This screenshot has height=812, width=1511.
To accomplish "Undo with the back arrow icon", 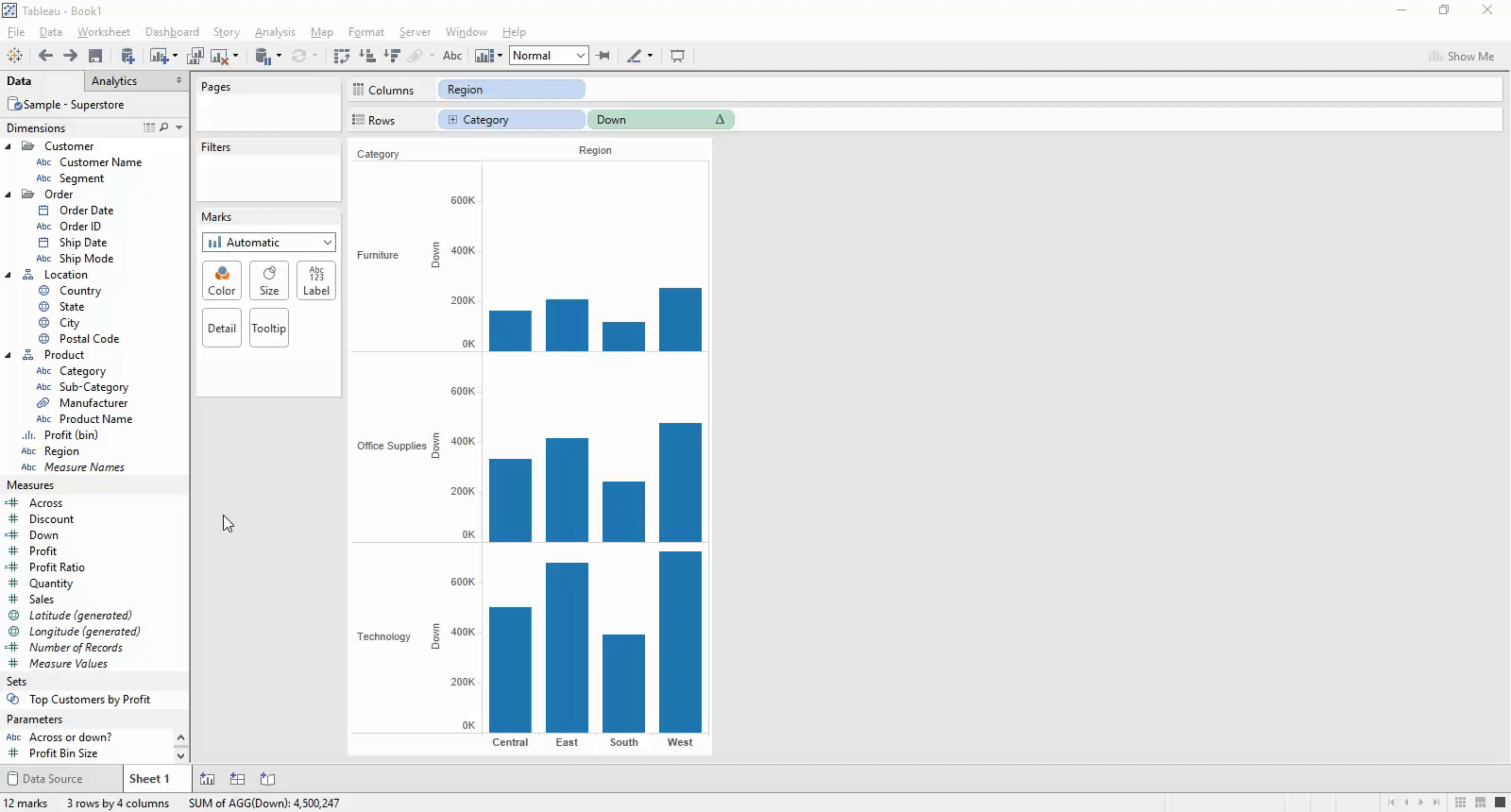I will 45,56.
